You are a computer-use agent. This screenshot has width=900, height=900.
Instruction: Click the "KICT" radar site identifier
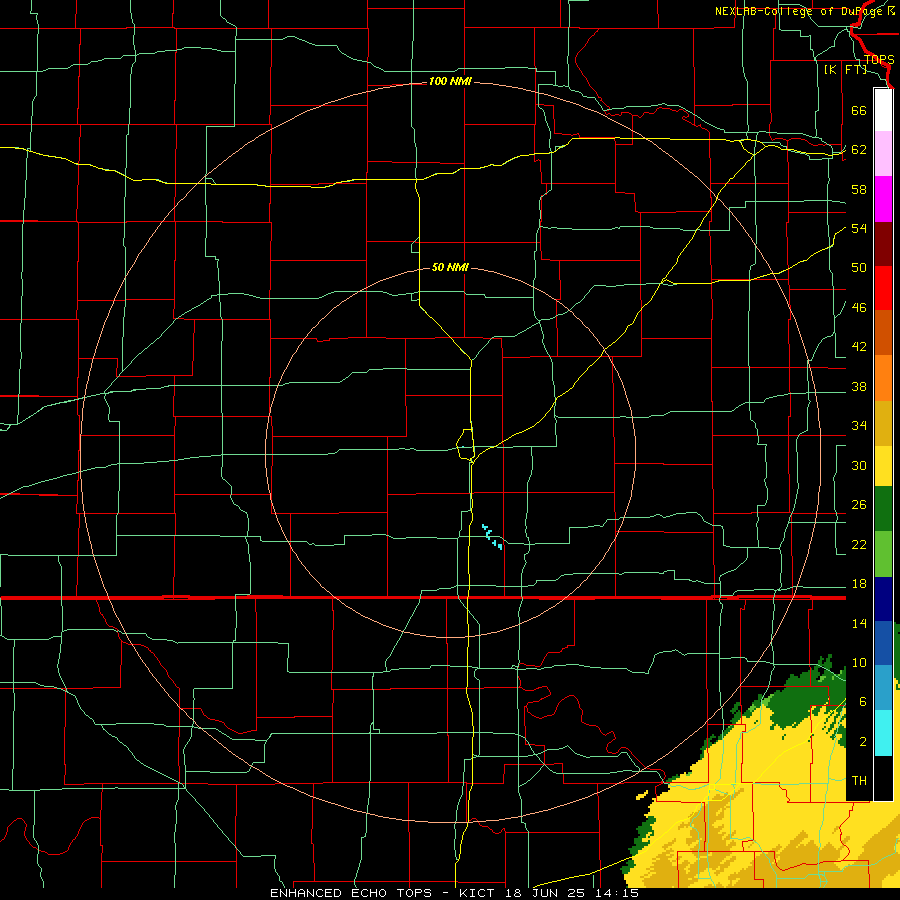(479, 893)
